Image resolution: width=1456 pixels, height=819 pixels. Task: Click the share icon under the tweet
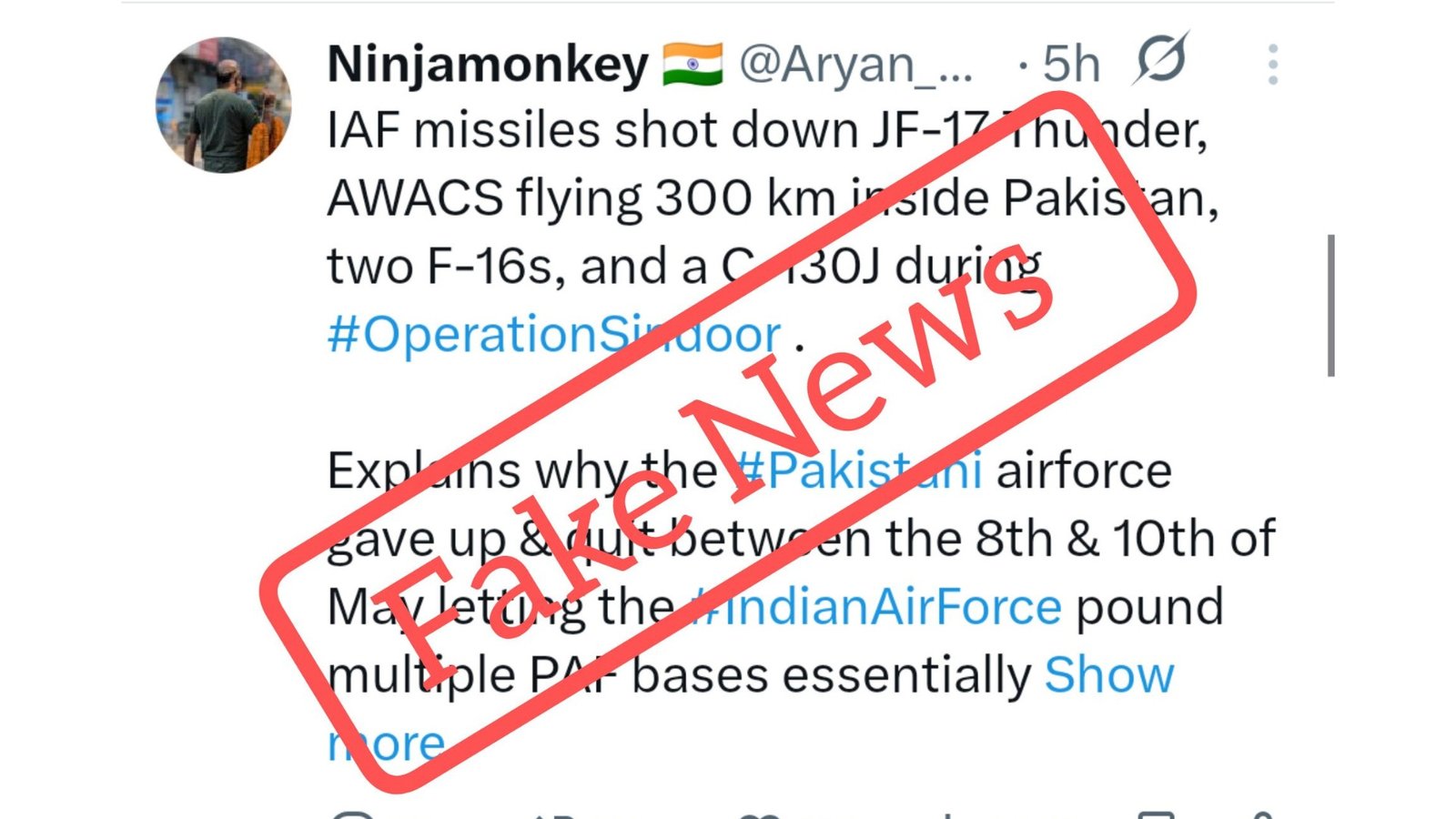pos(1260,814)
